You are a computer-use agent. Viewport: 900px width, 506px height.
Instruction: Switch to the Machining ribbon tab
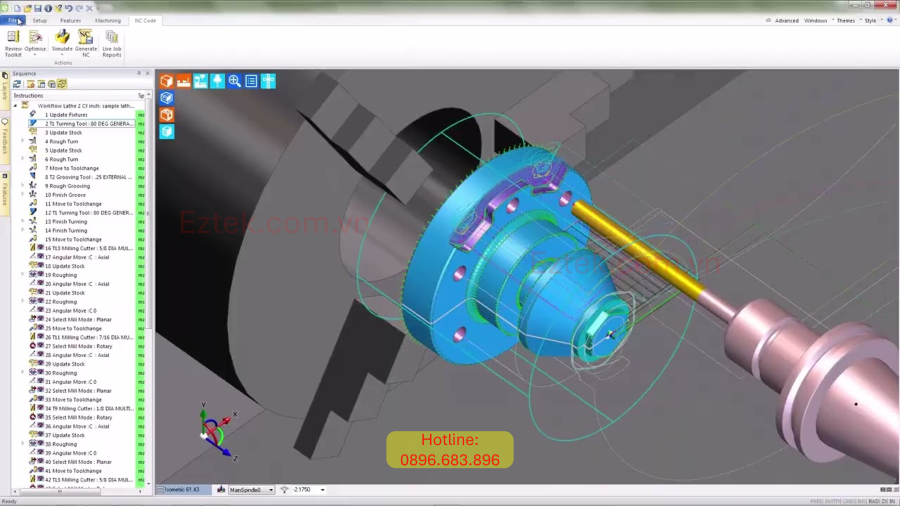tap(107, 20)
